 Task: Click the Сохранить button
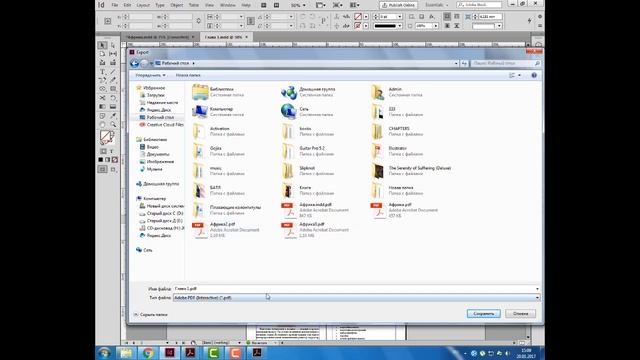(484, 313)
